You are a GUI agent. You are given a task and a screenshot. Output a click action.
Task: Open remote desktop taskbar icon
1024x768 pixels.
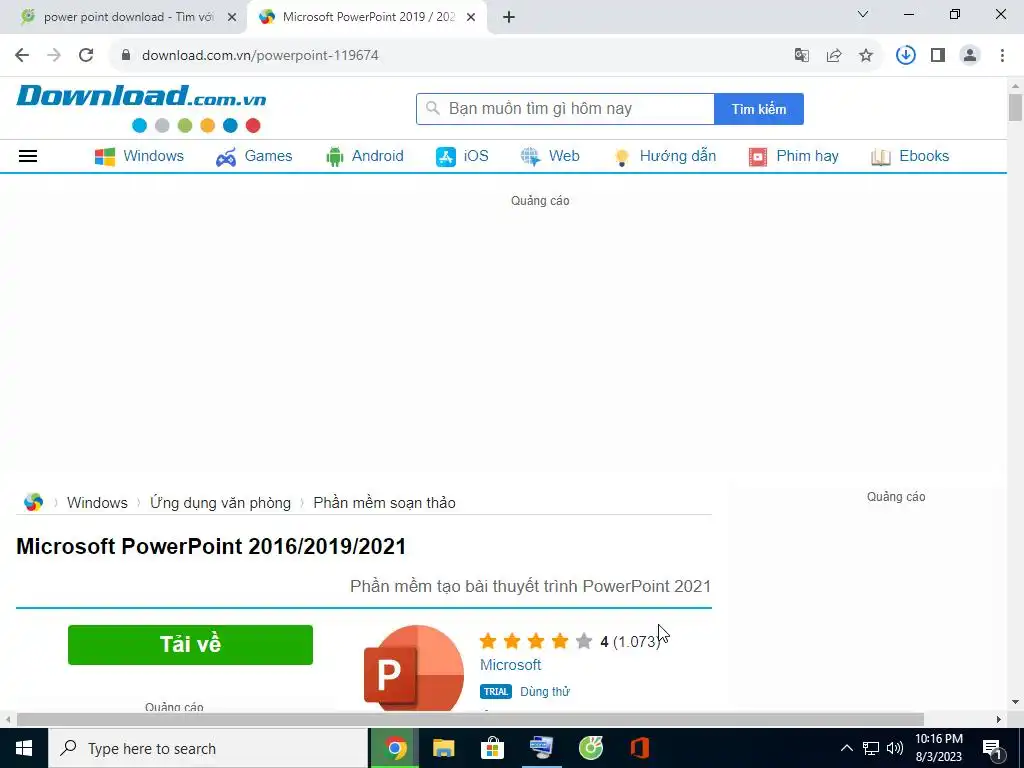pos(541,748)
